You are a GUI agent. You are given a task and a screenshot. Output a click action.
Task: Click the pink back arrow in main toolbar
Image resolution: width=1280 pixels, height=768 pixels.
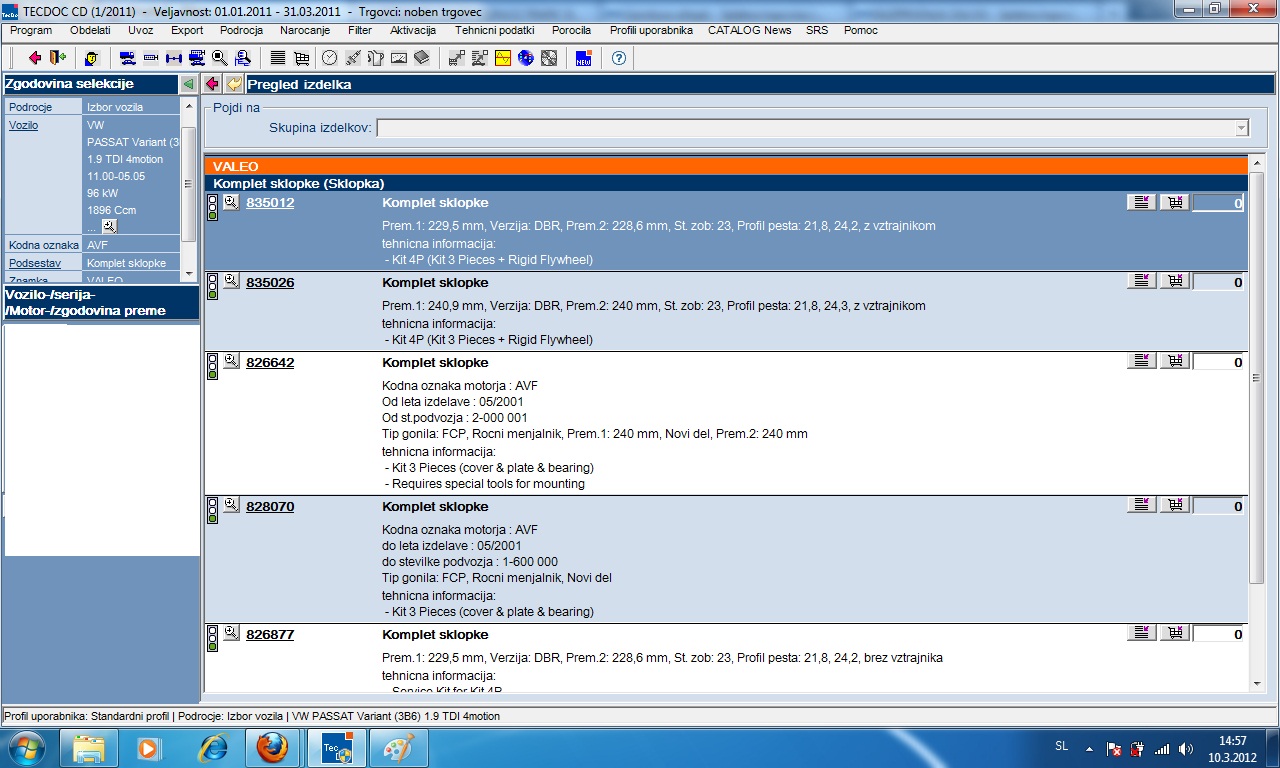point(35,58)
